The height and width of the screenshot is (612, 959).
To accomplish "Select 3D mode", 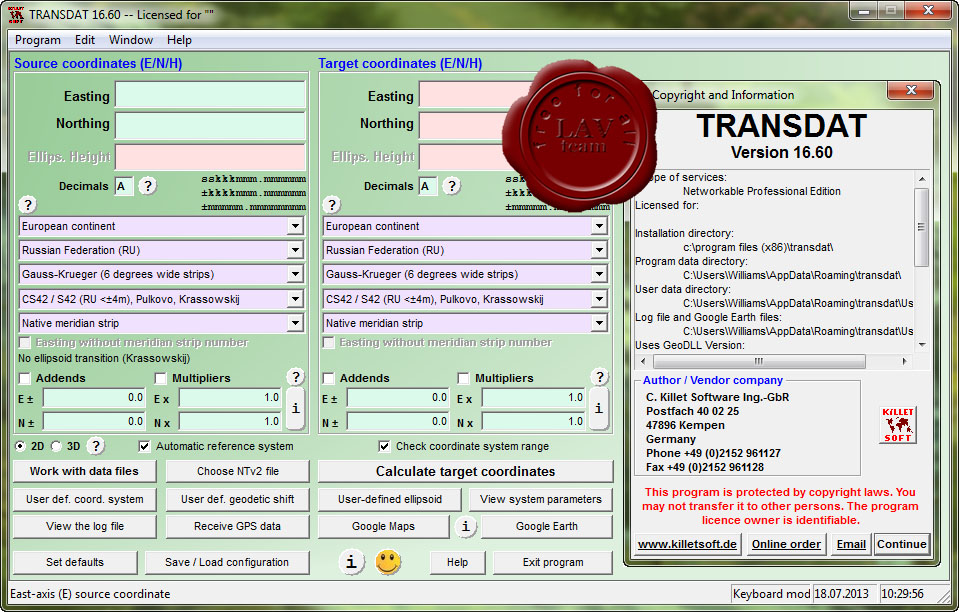I will [56, 446].
